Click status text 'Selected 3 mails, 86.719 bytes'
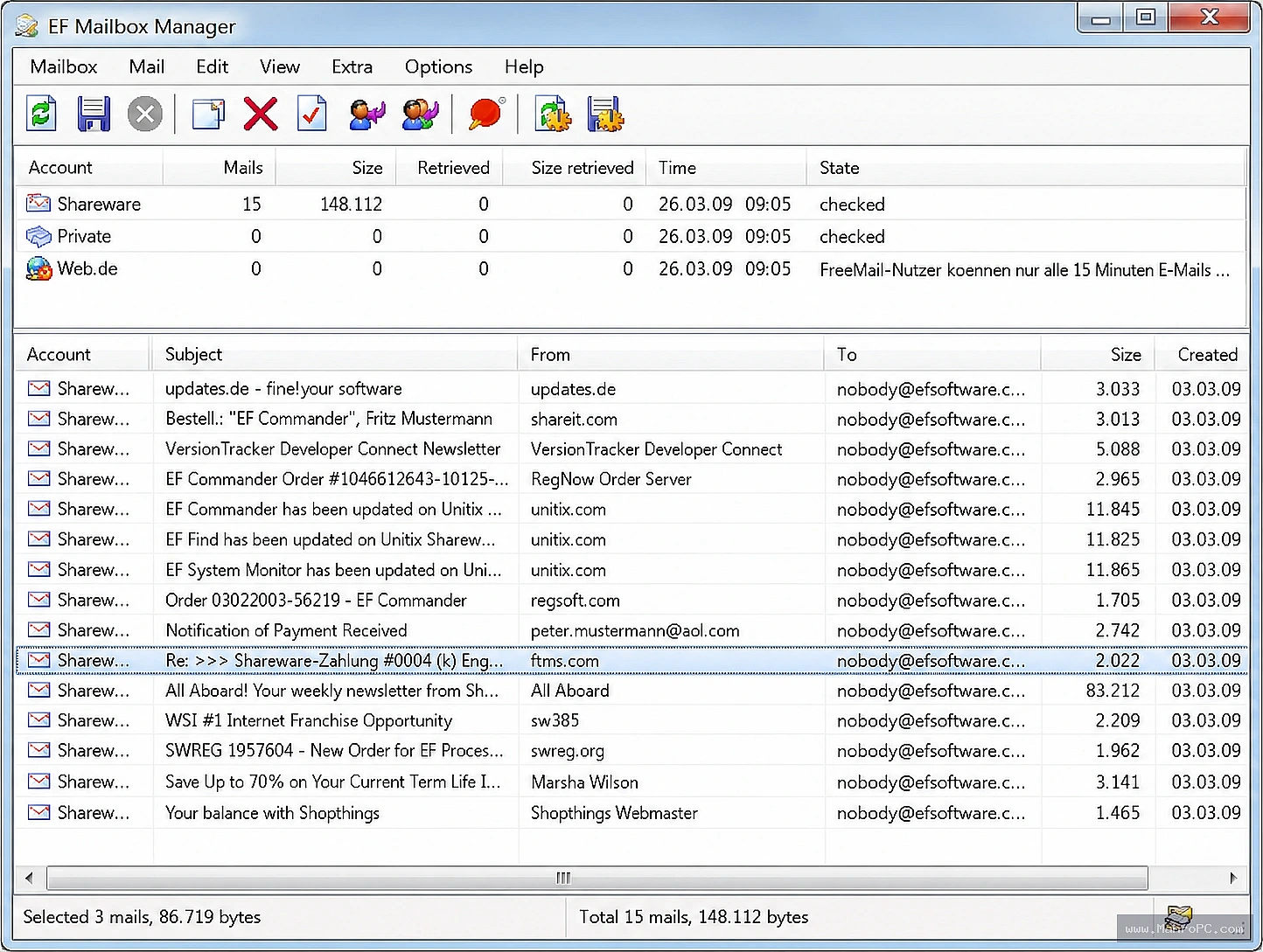Viewport: 1263px width, 952px height. [142, 916]
